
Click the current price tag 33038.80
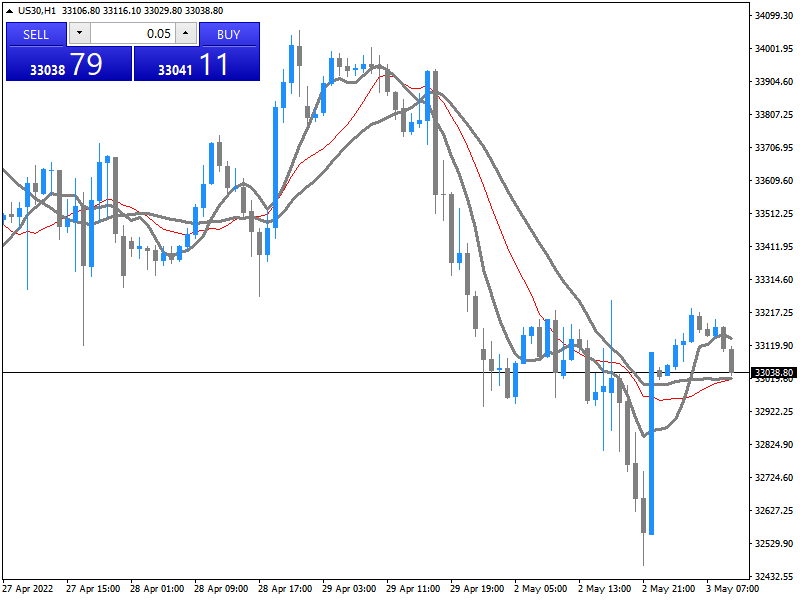[x=773, y=372]
